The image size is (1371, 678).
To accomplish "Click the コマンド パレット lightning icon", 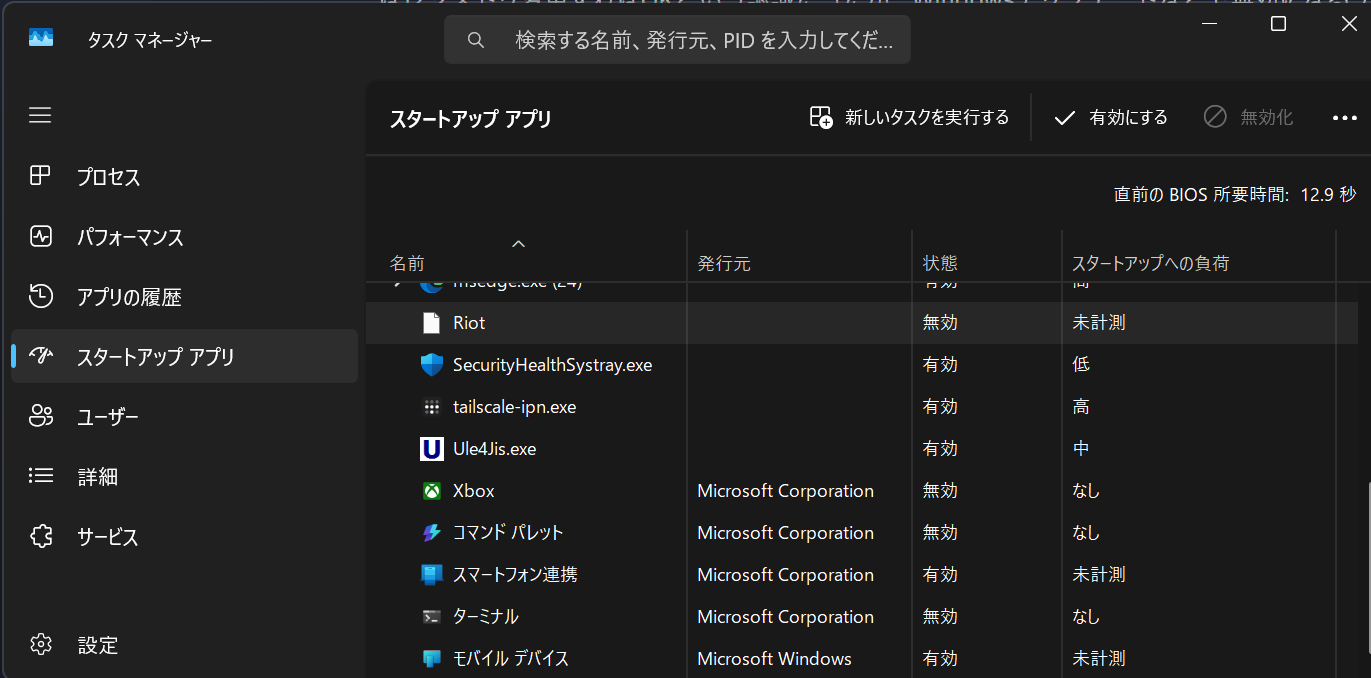I will [x=432, y=533].
